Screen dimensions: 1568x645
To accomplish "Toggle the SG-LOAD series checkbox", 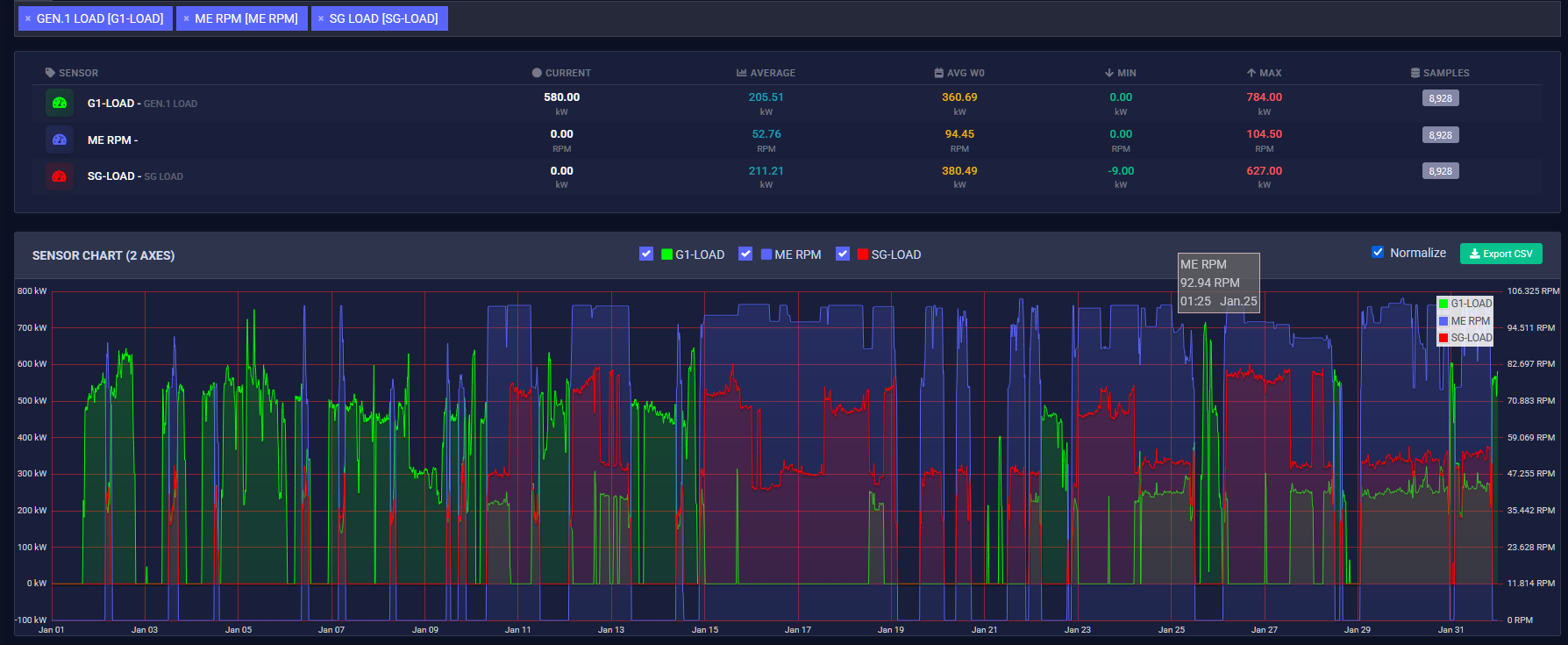I will (843, 254).
